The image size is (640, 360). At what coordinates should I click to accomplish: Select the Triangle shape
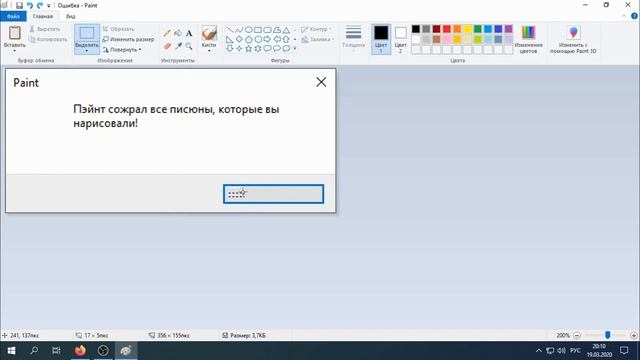click(286, 30)
